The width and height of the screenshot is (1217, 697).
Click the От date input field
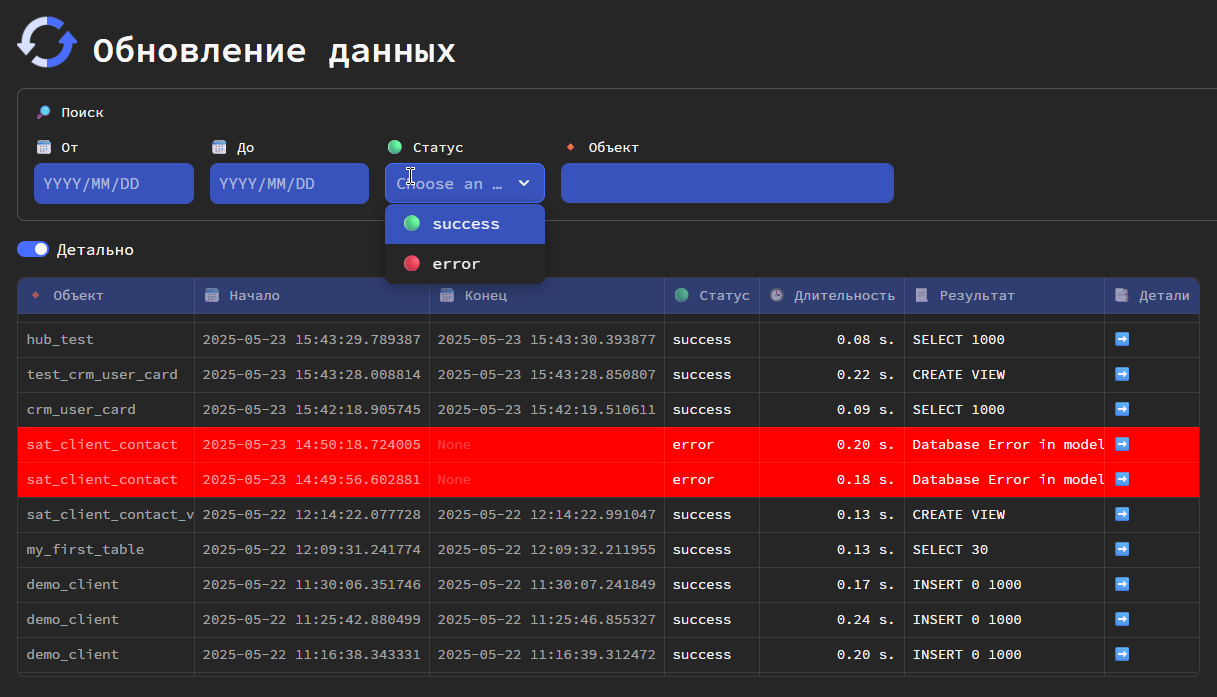(x=114, y=183)
